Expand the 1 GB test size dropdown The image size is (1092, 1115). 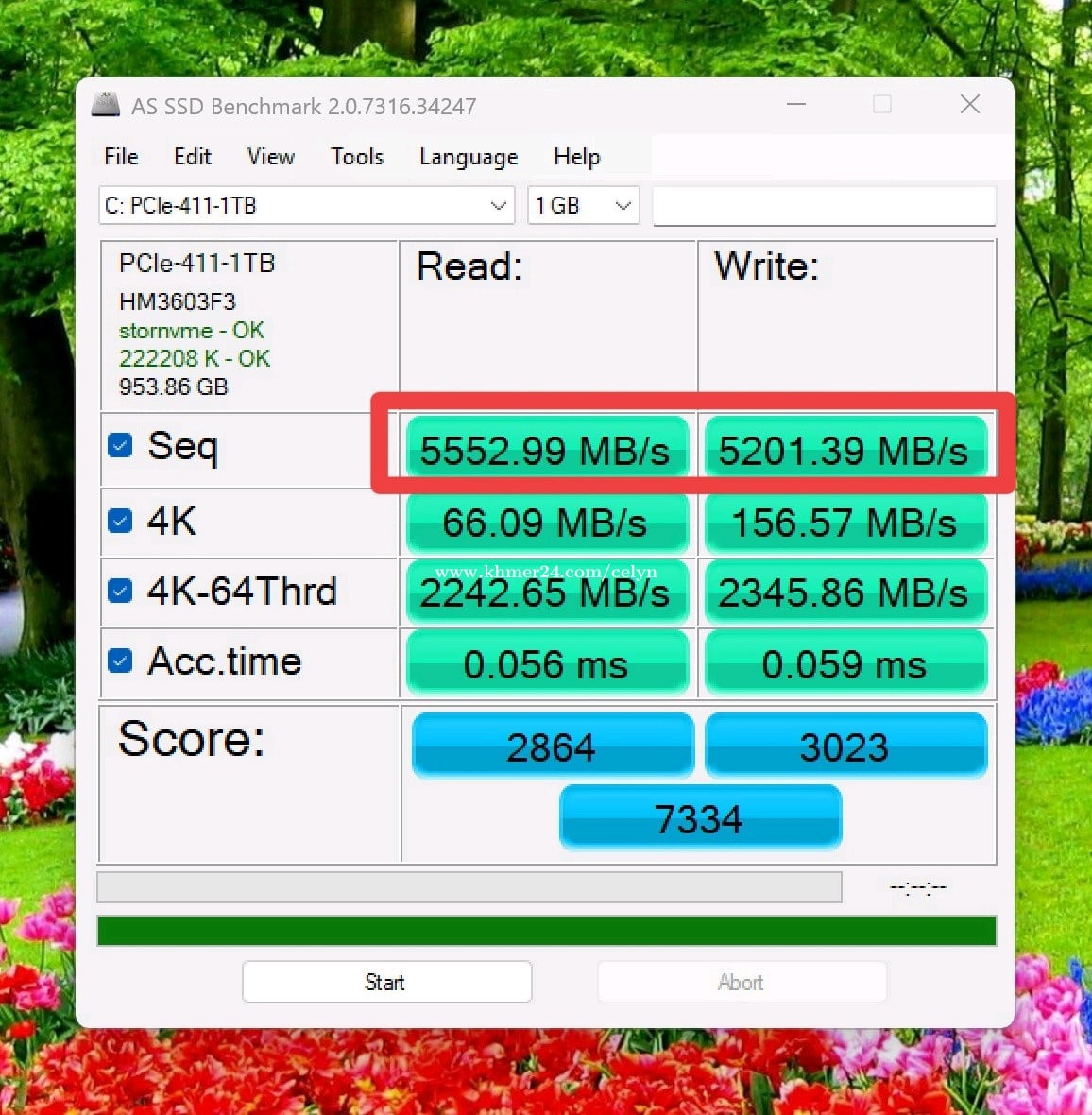(583, 206)
